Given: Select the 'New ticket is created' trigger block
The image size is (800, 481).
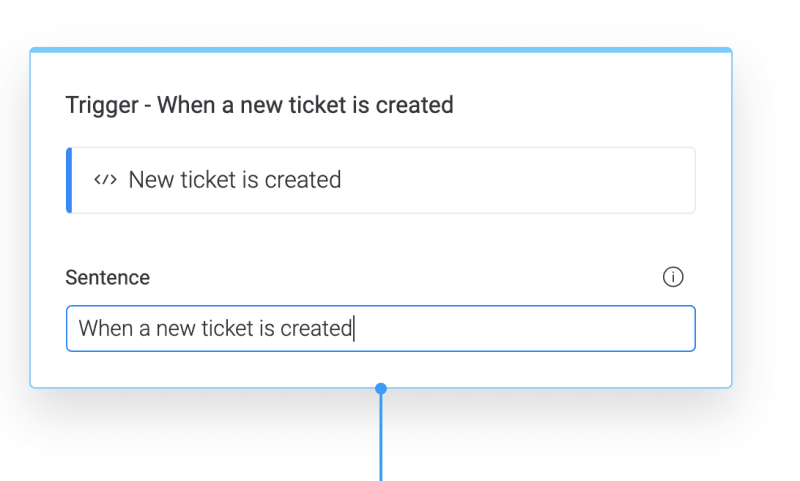Looking at the screenshot, I should pos(380,180).
